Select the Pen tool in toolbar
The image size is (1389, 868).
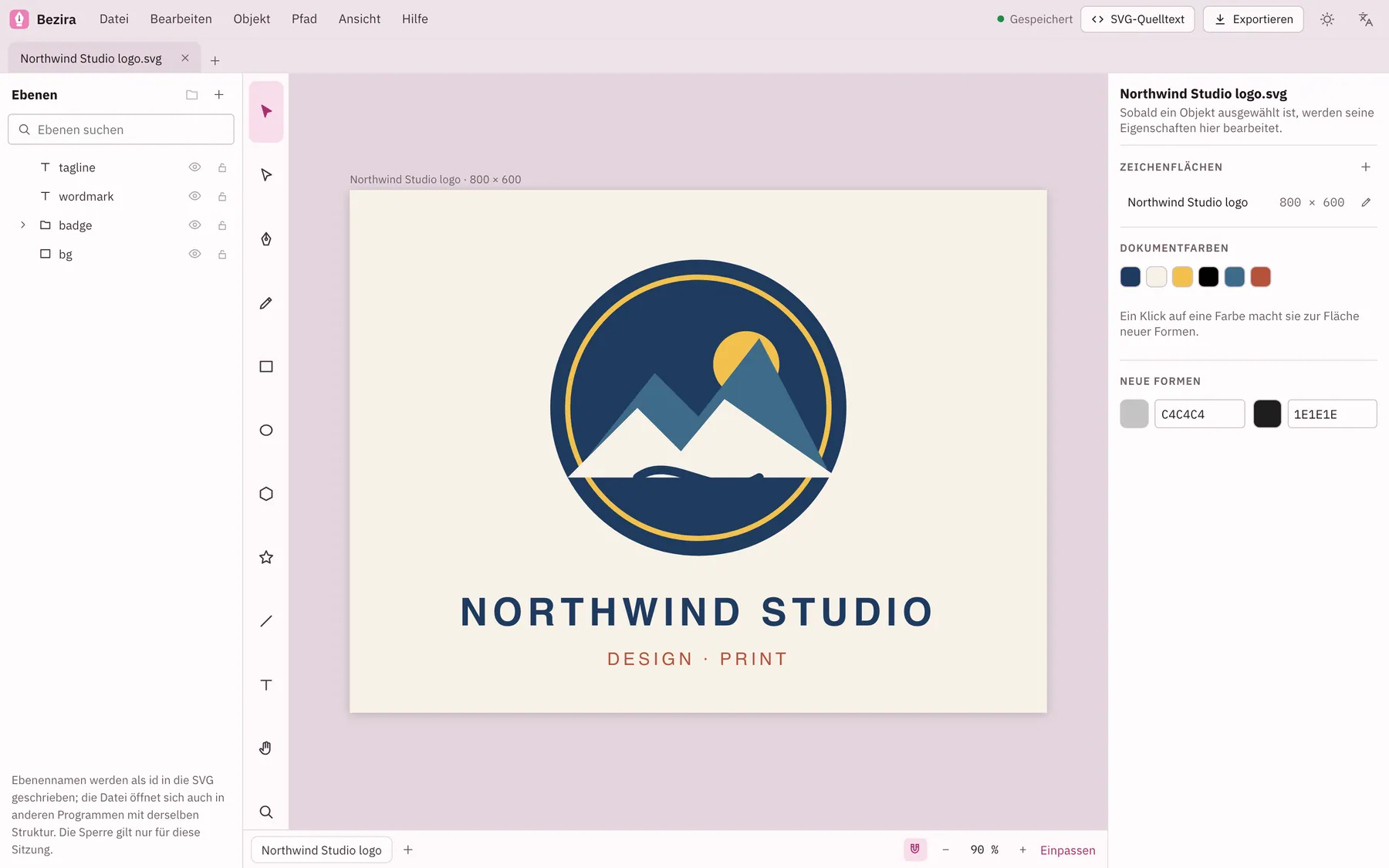tap(266, 239)
